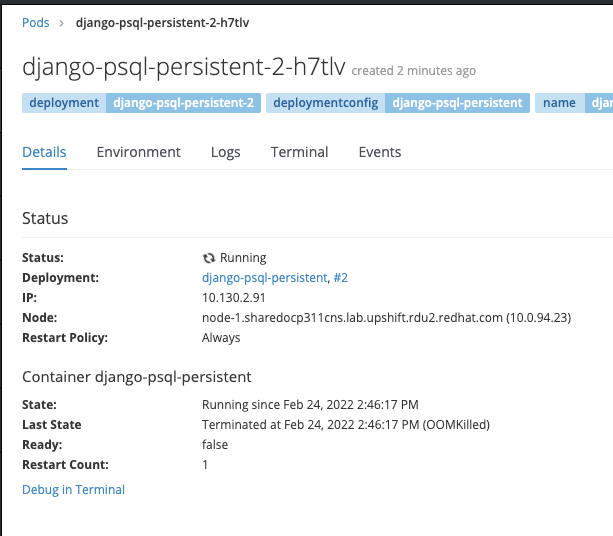This screenshot has height=536, width=613.
Task: Open the pod Terminal tab
Action: coord(299,152)
